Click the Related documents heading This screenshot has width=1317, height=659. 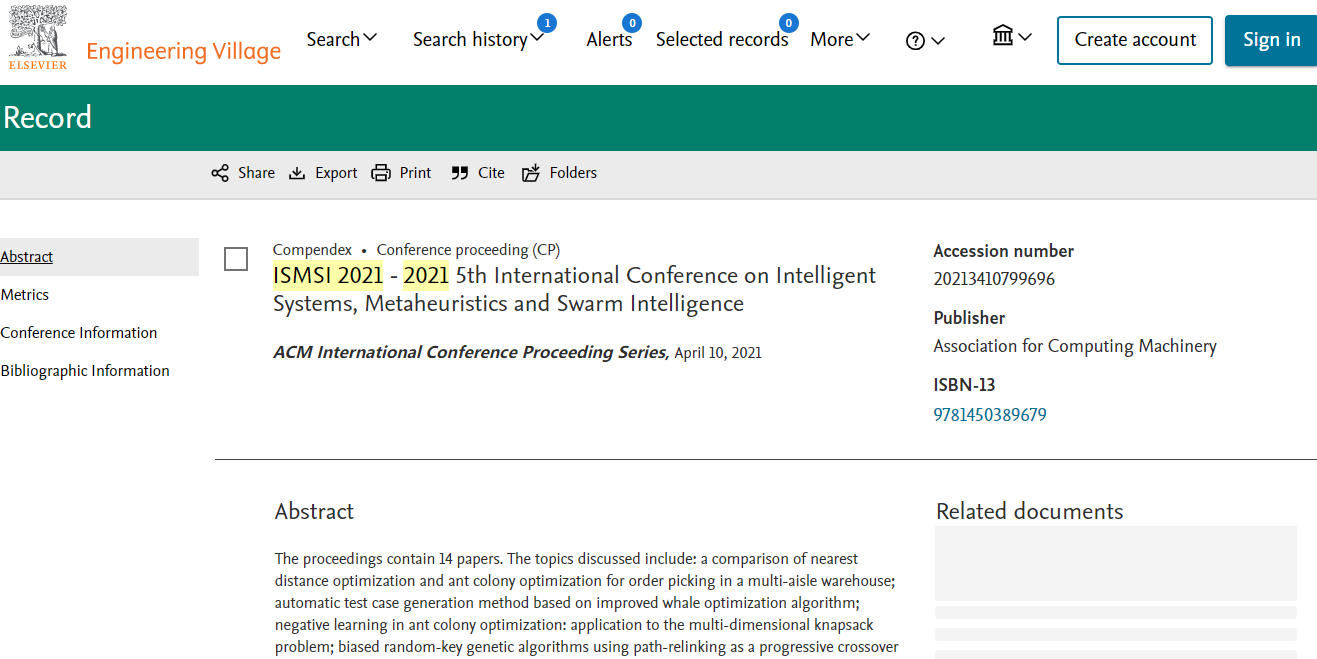pos(1029,511)
